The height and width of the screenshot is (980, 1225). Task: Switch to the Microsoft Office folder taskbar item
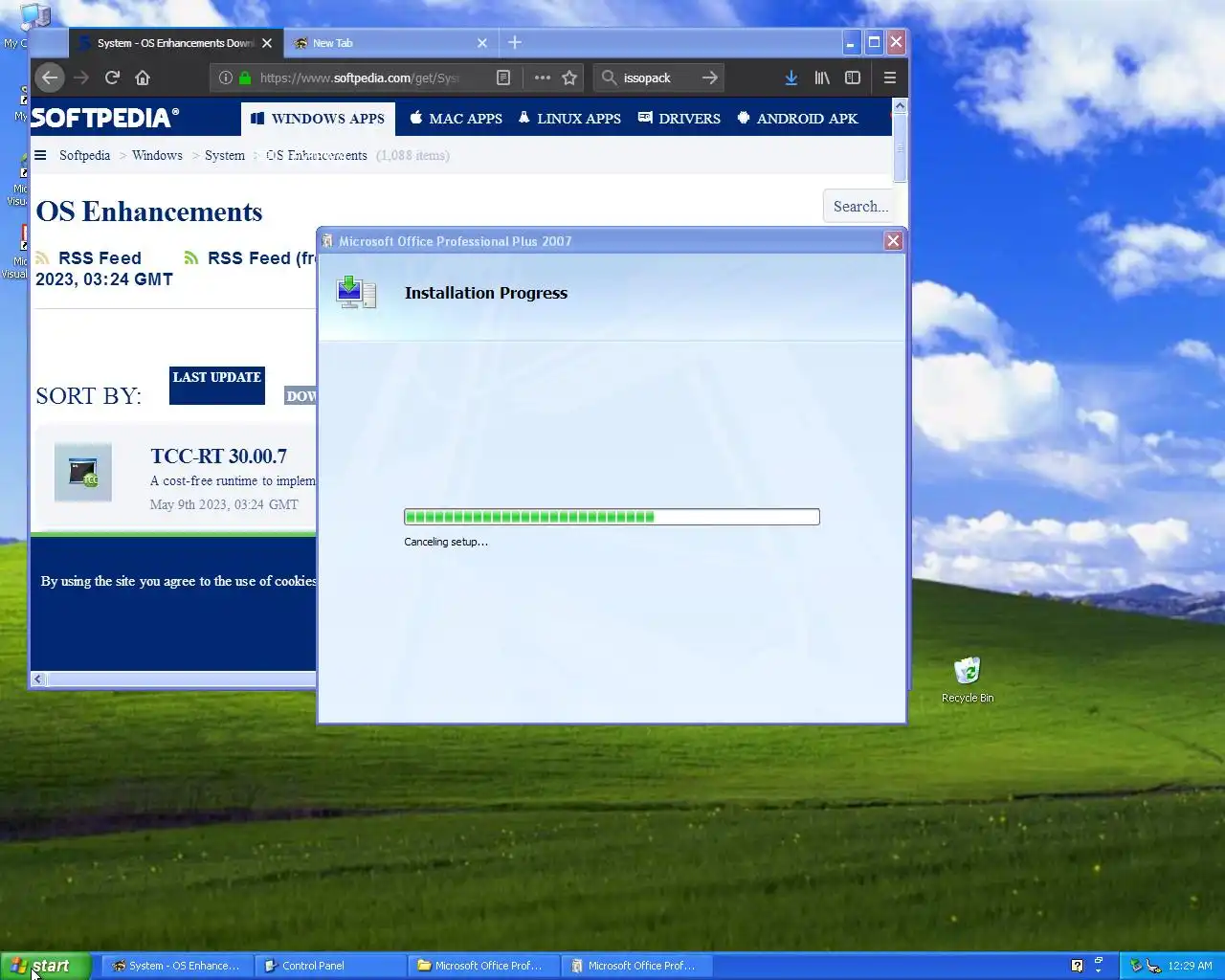[x=483, y=966]
